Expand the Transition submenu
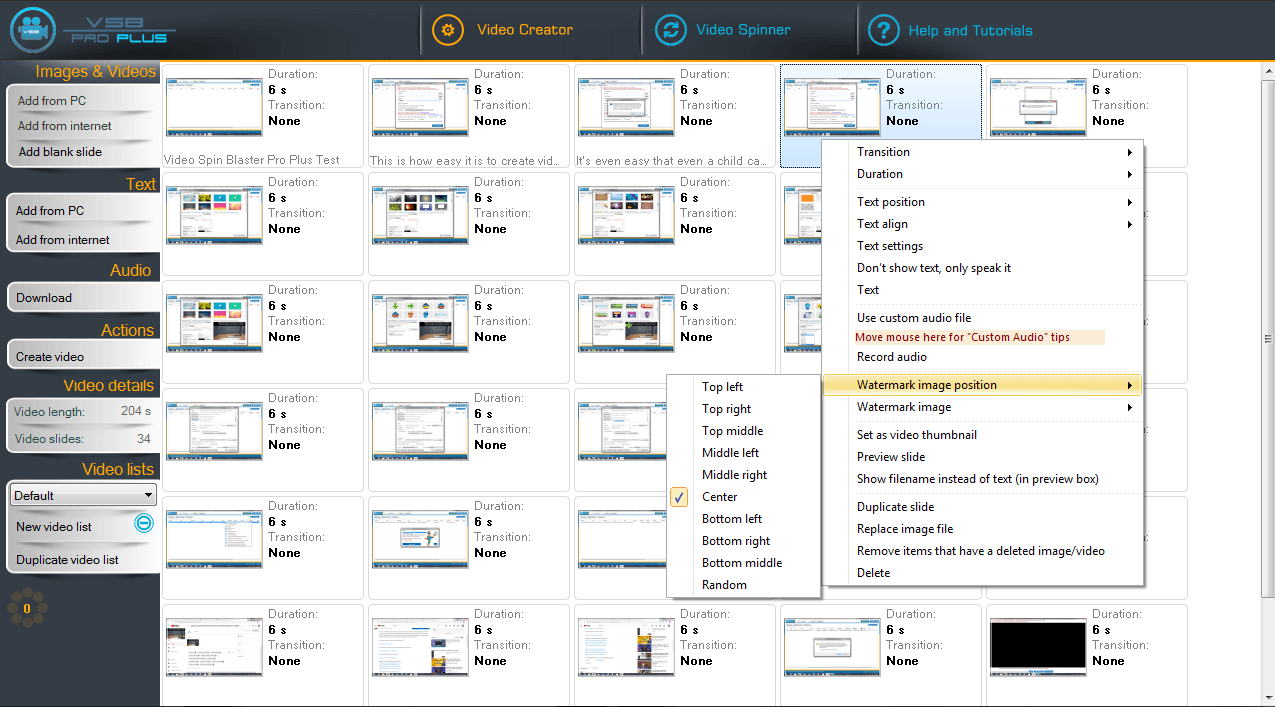The width and height of the screenshot is (1275, 707). click(x=981, y=152)
